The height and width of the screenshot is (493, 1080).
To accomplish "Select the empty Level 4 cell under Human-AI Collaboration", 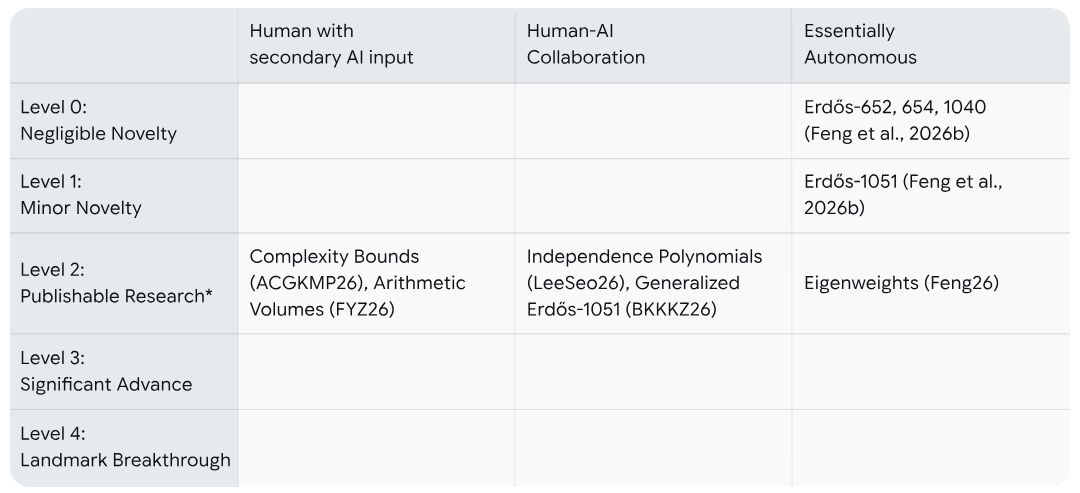I will pos(653,447).
